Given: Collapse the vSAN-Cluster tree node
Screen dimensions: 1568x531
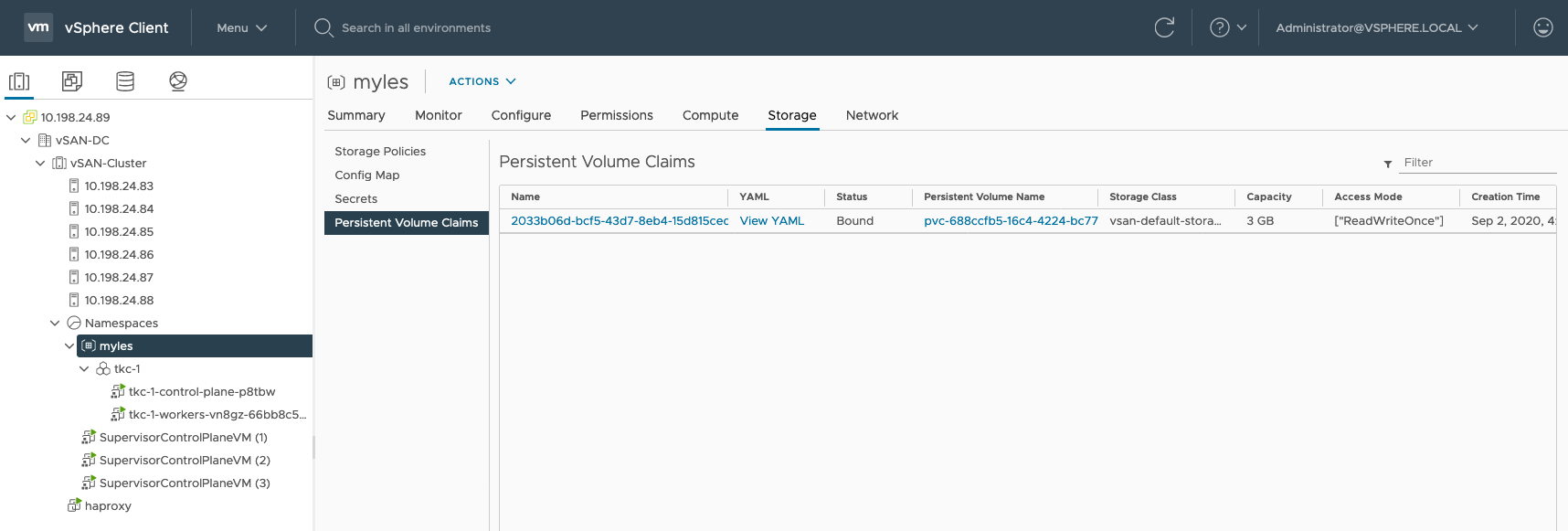Looking at the screenshot, I should tap(40, 163).
